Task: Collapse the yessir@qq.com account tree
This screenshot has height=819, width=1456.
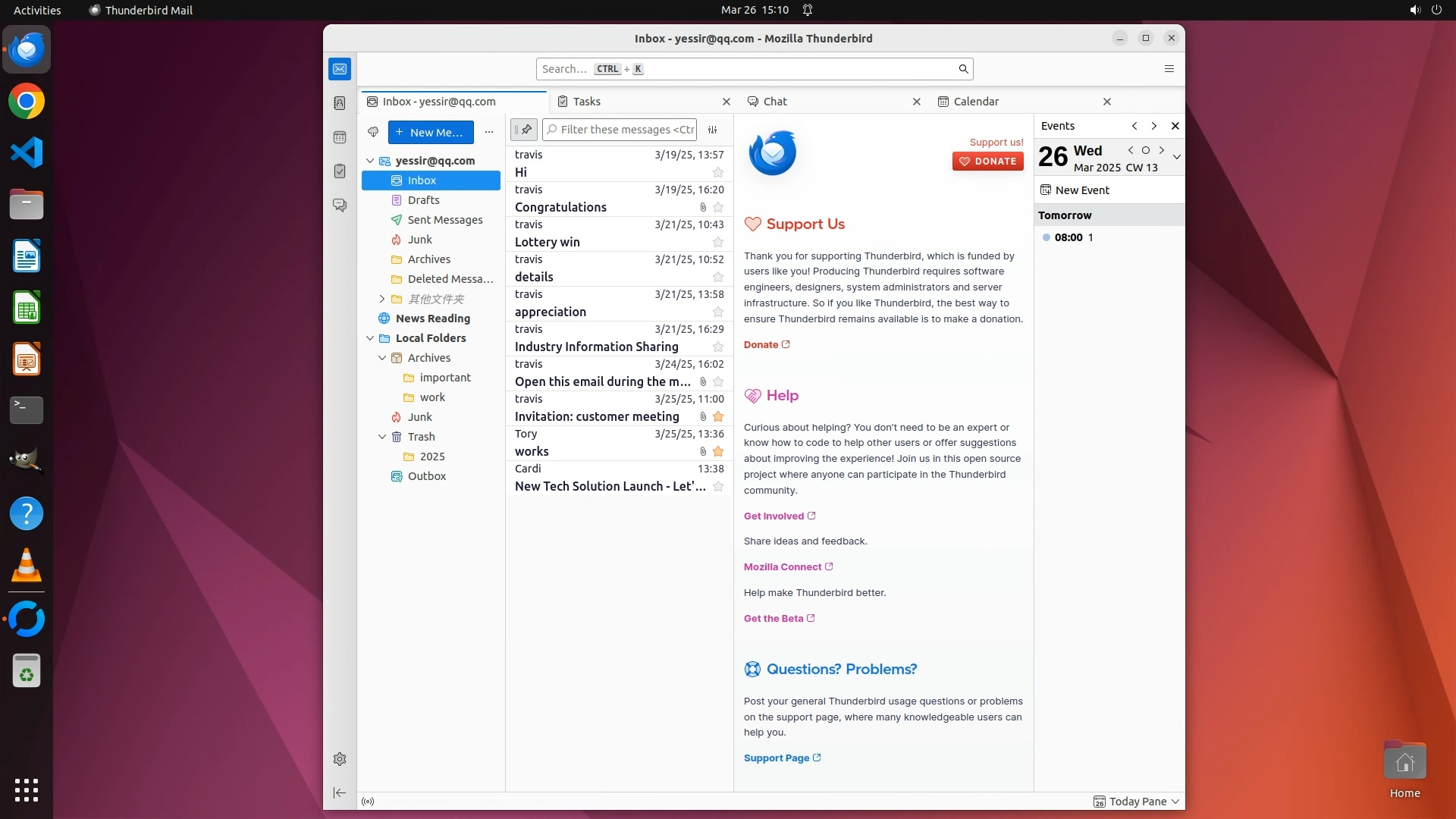Action: 370,161
